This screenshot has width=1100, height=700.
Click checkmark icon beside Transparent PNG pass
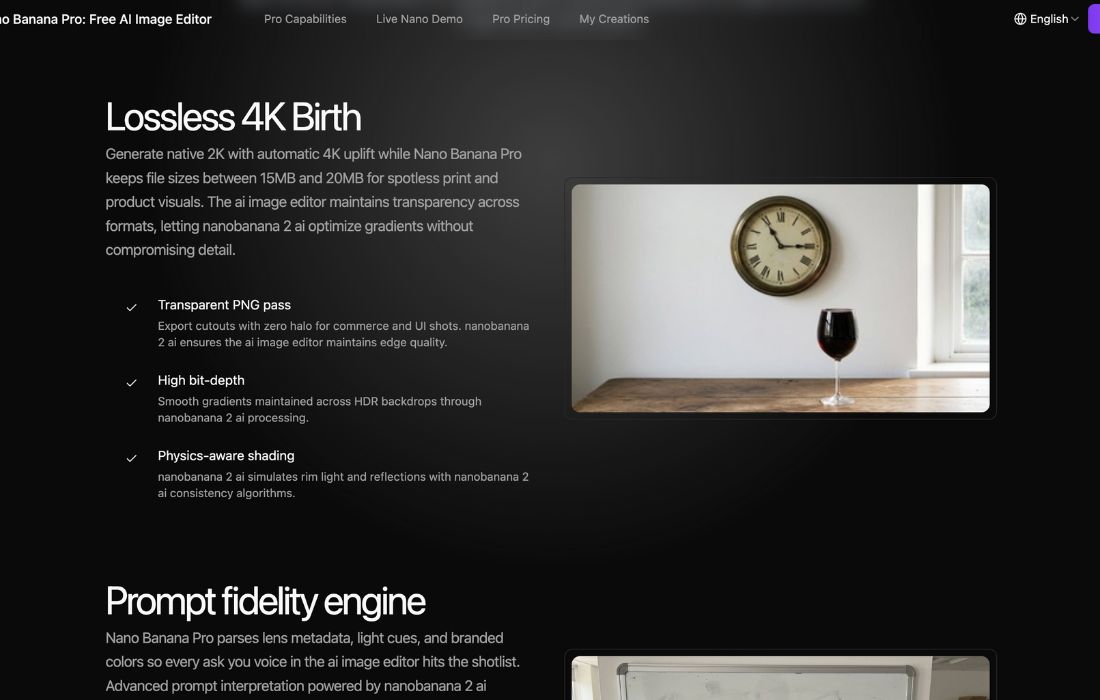131,307
